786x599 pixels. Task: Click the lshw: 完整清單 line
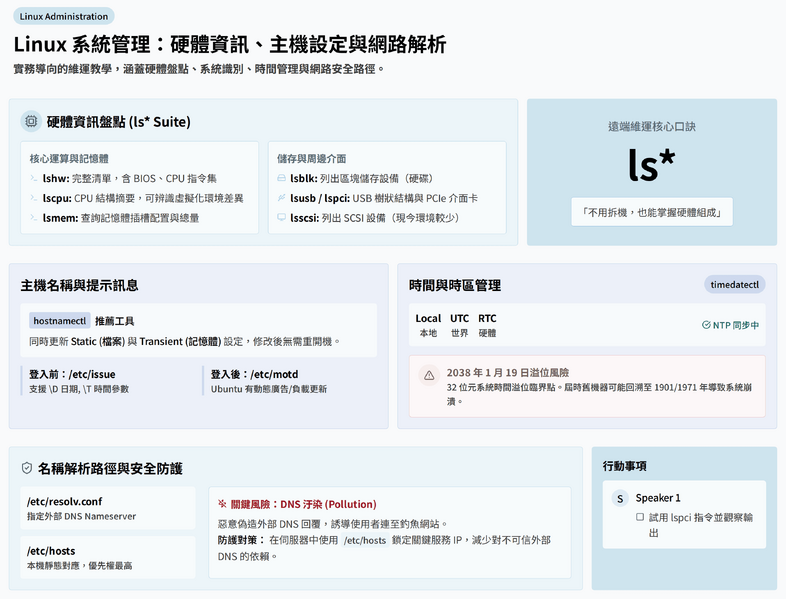129,178
